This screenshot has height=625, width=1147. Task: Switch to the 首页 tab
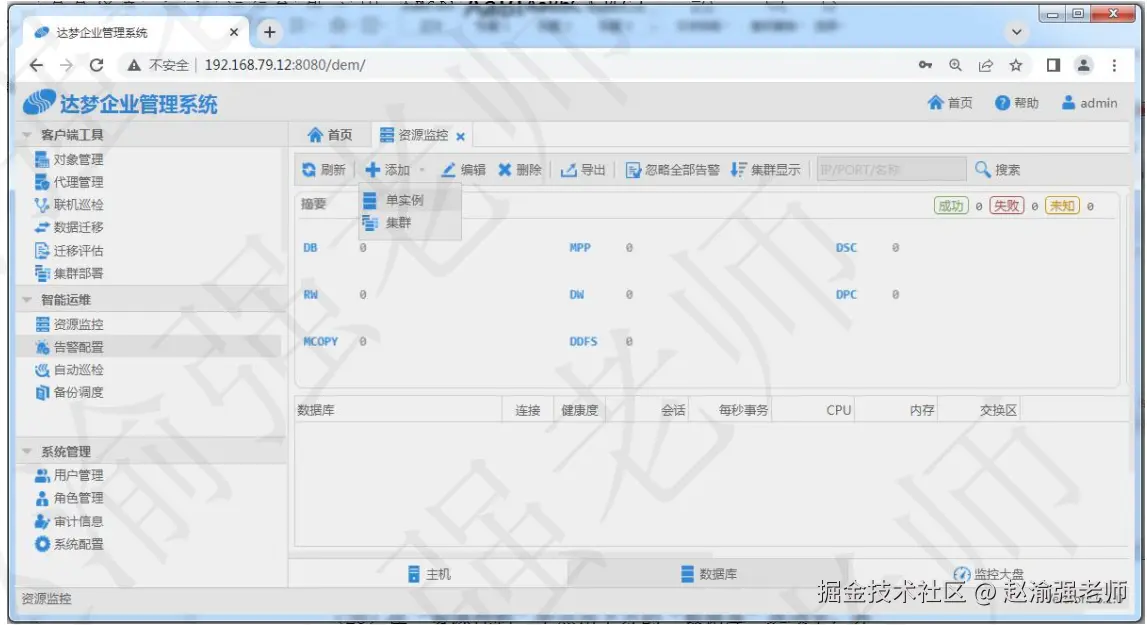(330, 135)
